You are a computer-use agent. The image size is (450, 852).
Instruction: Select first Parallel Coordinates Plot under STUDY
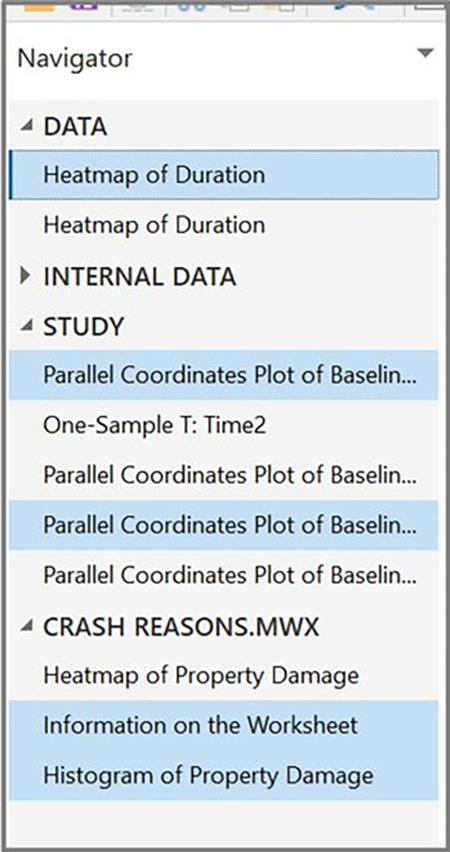coord(224,375)
